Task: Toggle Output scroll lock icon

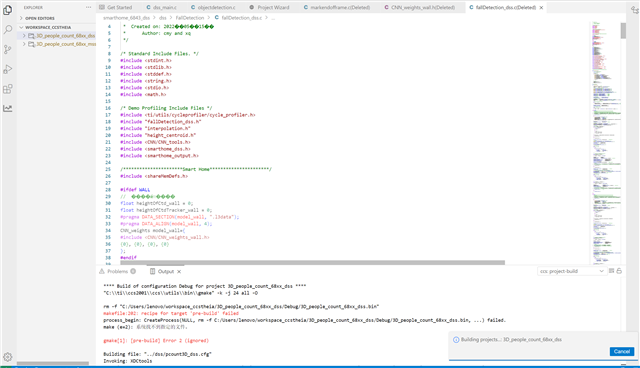Action: 619,271
